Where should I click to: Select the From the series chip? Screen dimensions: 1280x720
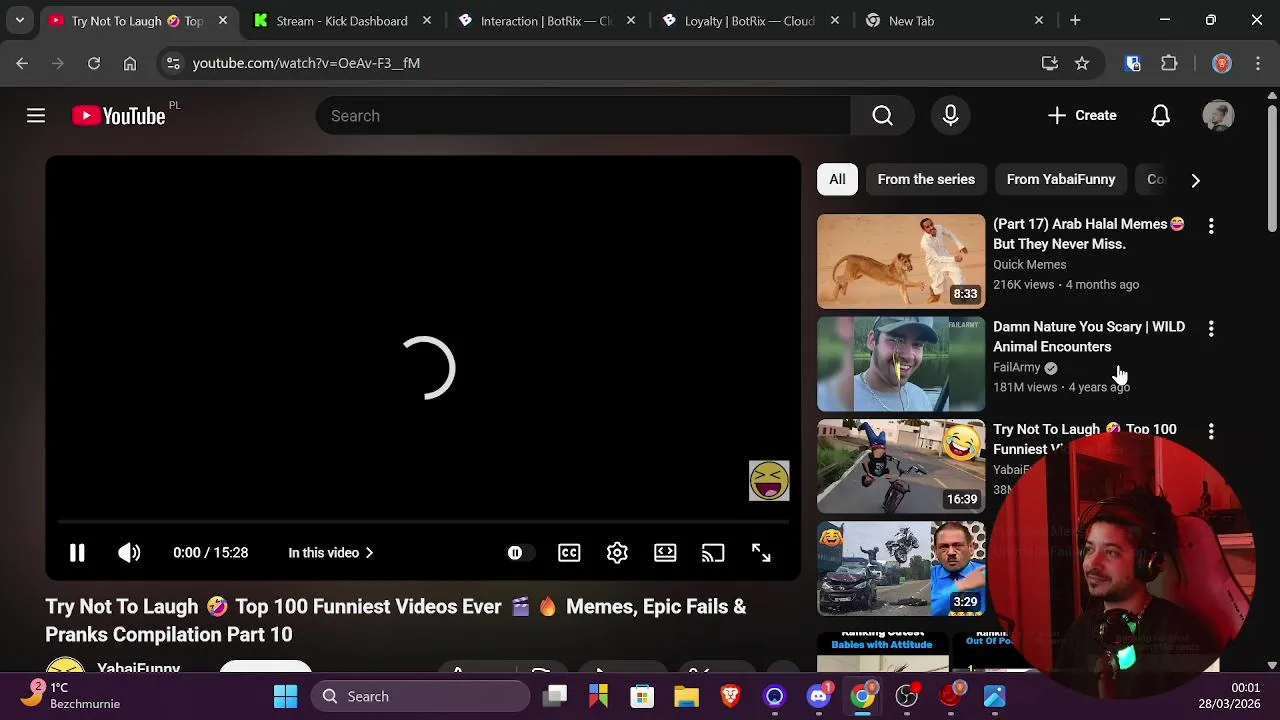tap(926, 180)
